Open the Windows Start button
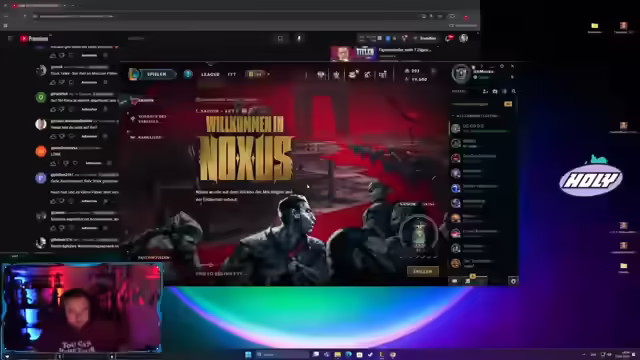Screen dimensions: 640x360 tap(248, 354)
